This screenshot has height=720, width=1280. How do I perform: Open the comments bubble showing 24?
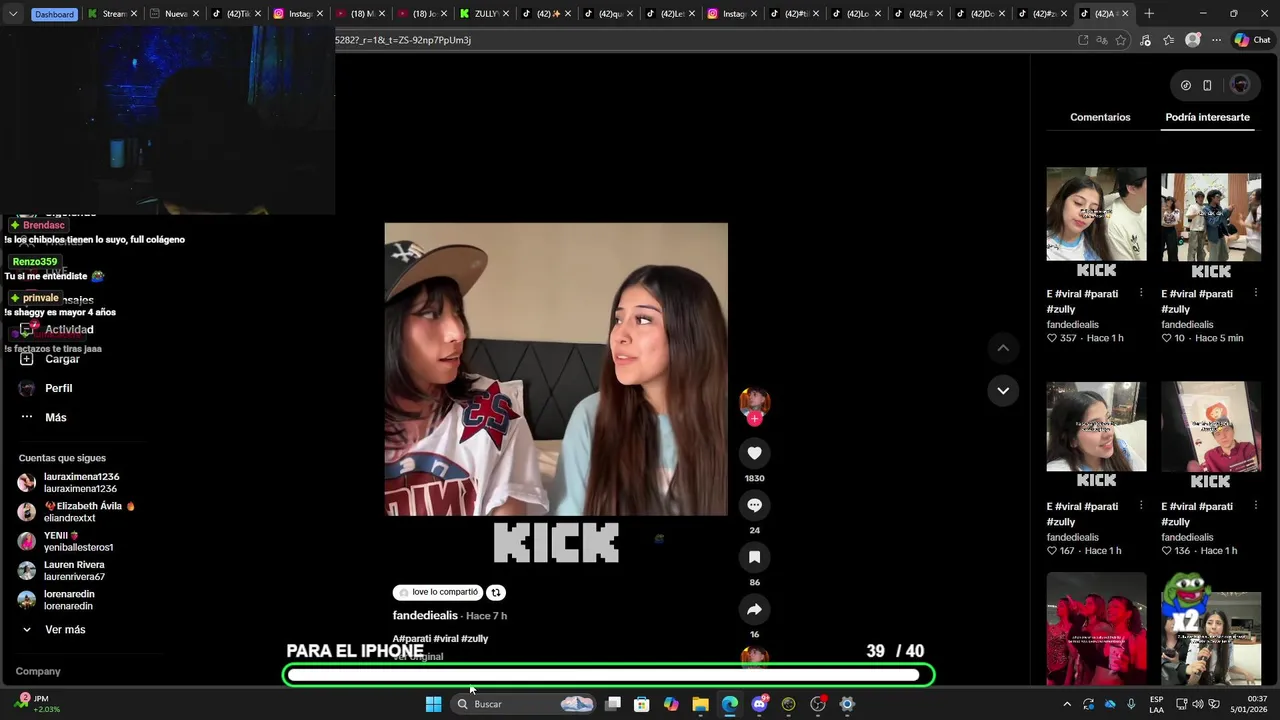point(754,505)
